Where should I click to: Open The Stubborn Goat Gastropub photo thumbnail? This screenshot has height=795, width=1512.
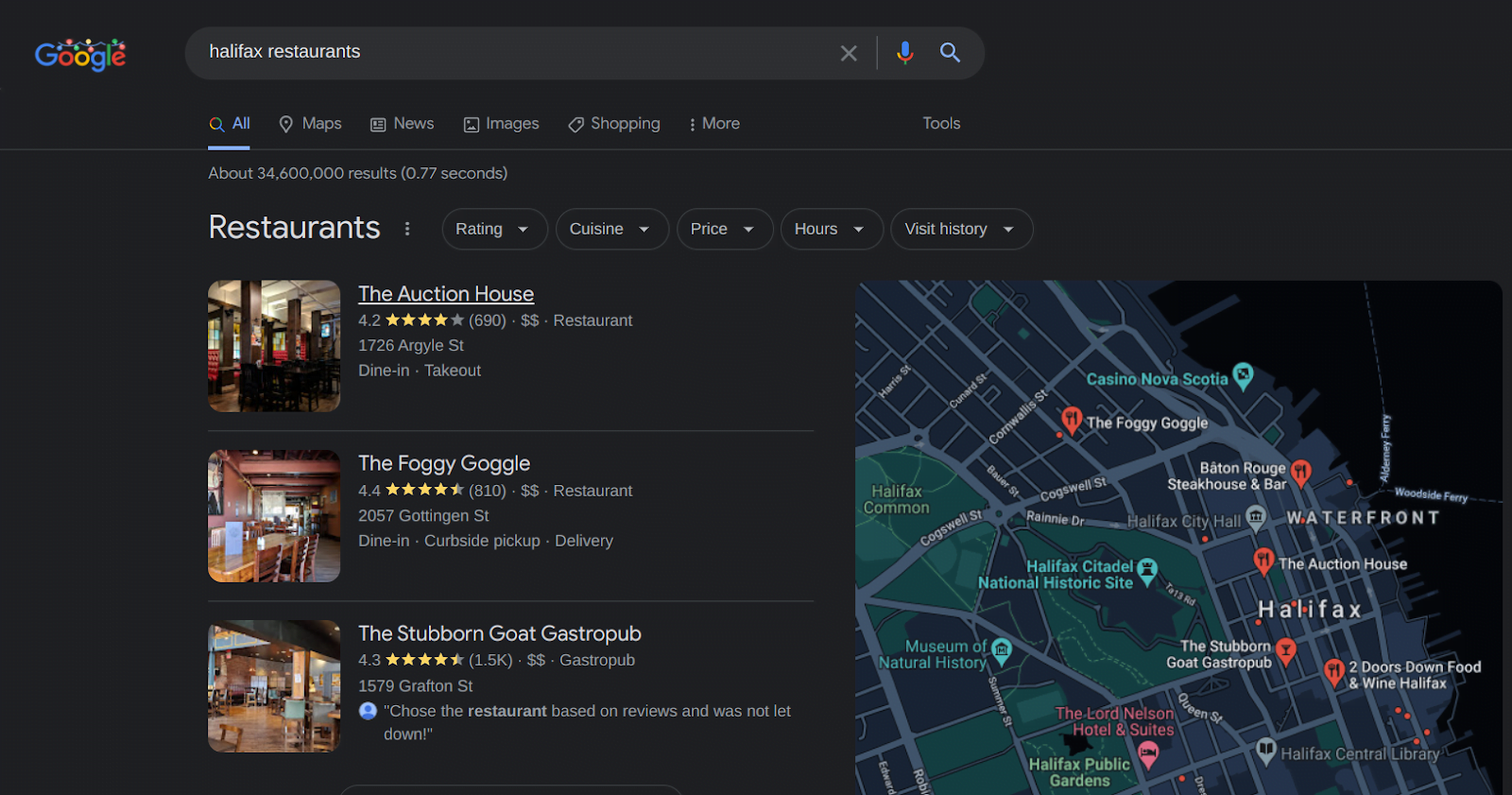[x=274, y=686]
